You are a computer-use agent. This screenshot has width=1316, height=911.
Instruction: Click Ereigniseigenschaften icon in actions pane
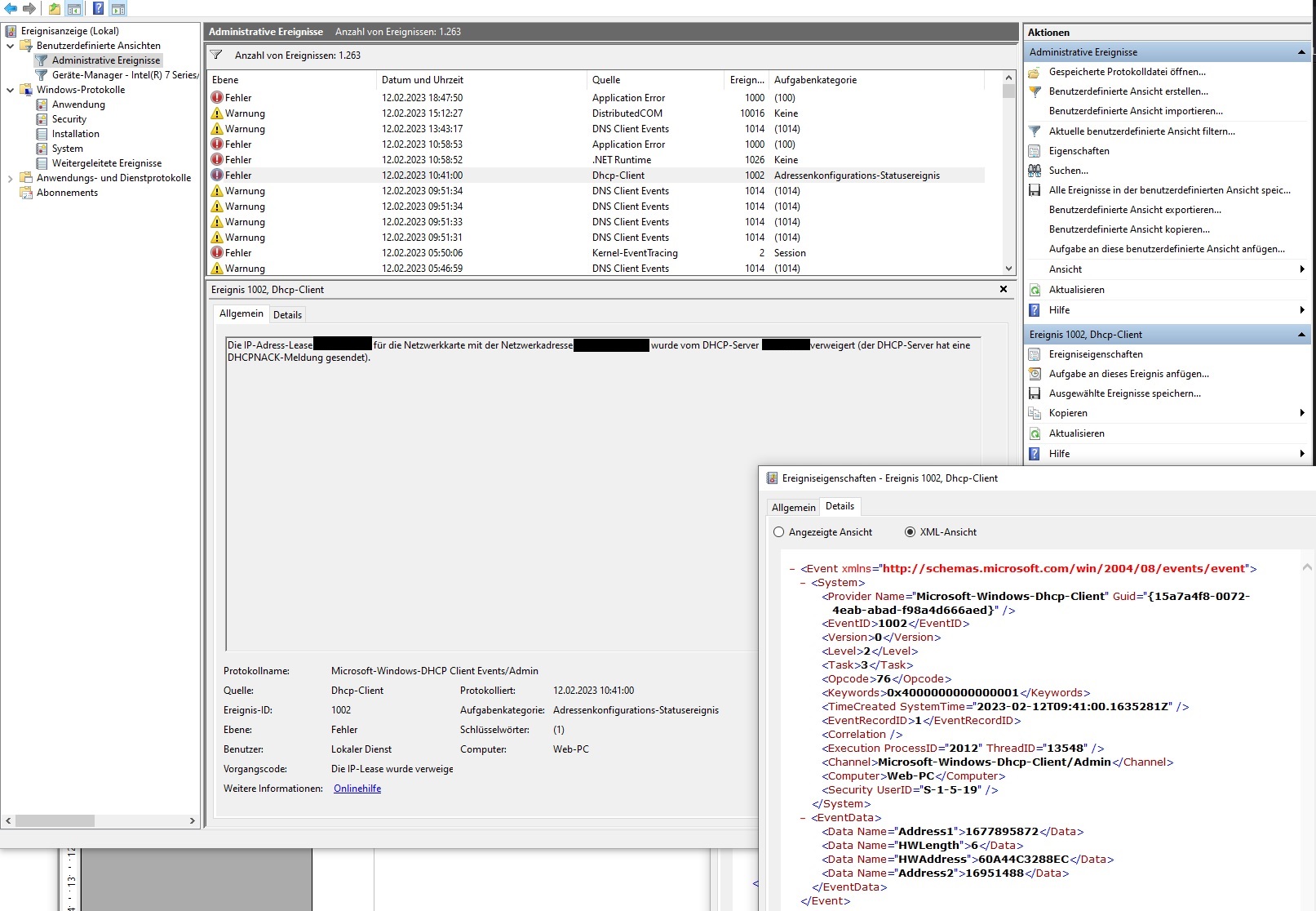tap(1035, 354)
